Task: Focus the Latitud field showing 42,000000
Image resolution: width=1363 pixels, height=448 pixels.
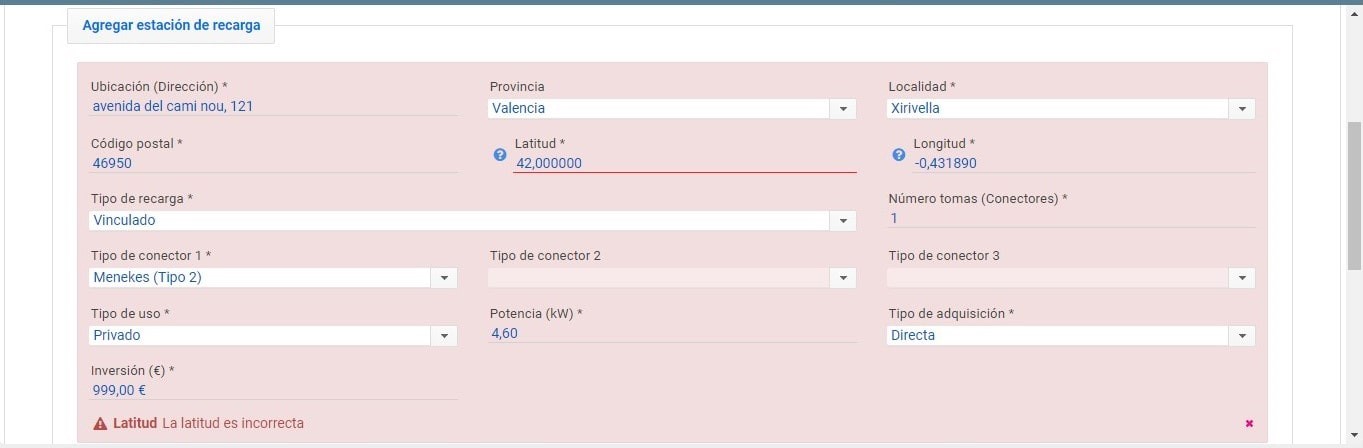Action: [685, 163]
